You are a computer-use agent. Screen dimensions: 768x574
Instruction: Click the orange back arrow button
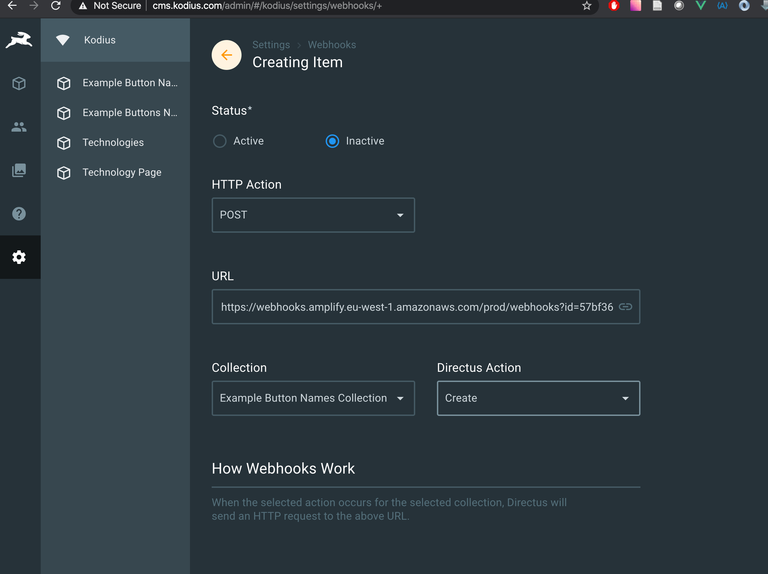227,55
